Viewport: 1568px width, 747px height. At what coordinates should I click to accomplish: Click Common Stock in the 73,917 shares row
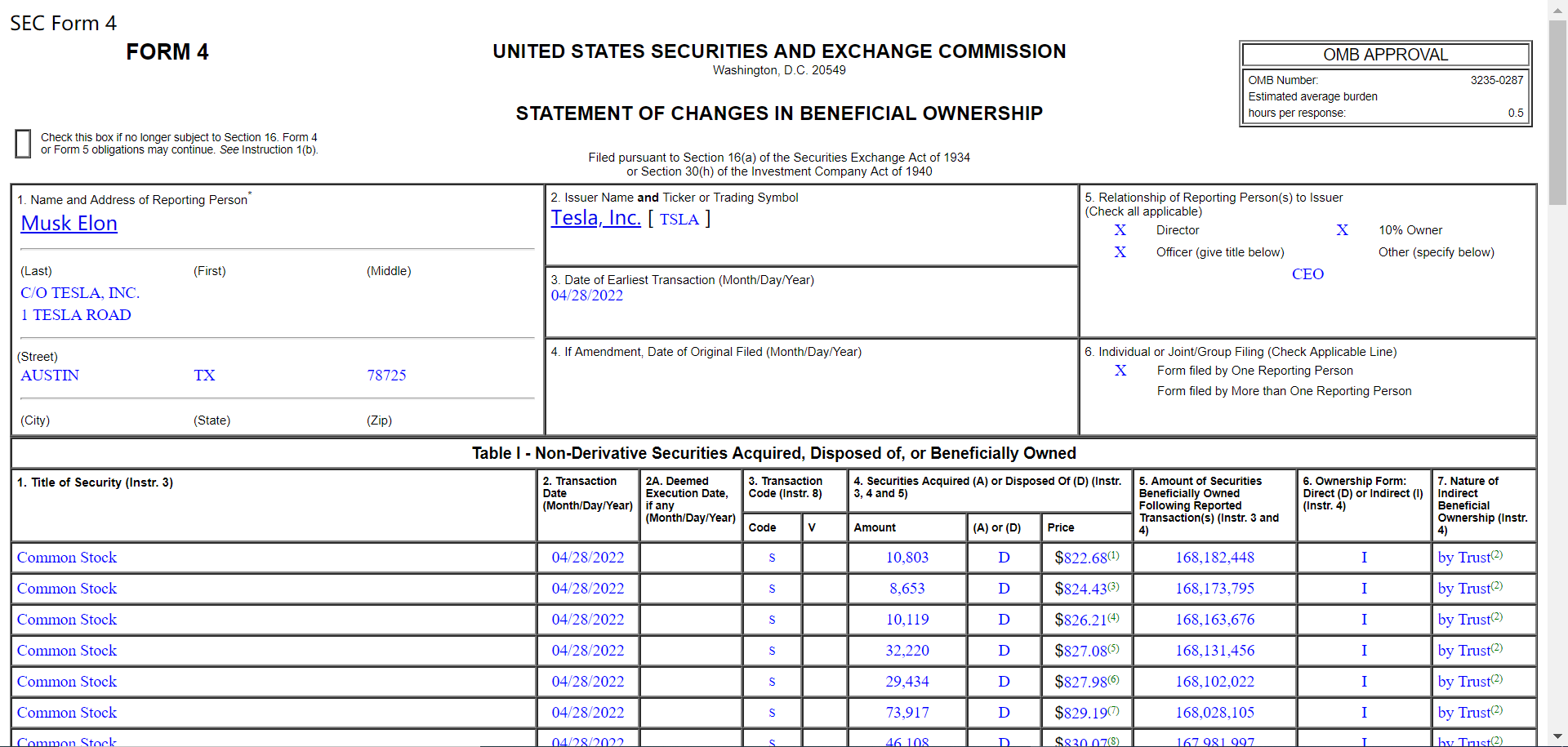click(x=67, y=713)
